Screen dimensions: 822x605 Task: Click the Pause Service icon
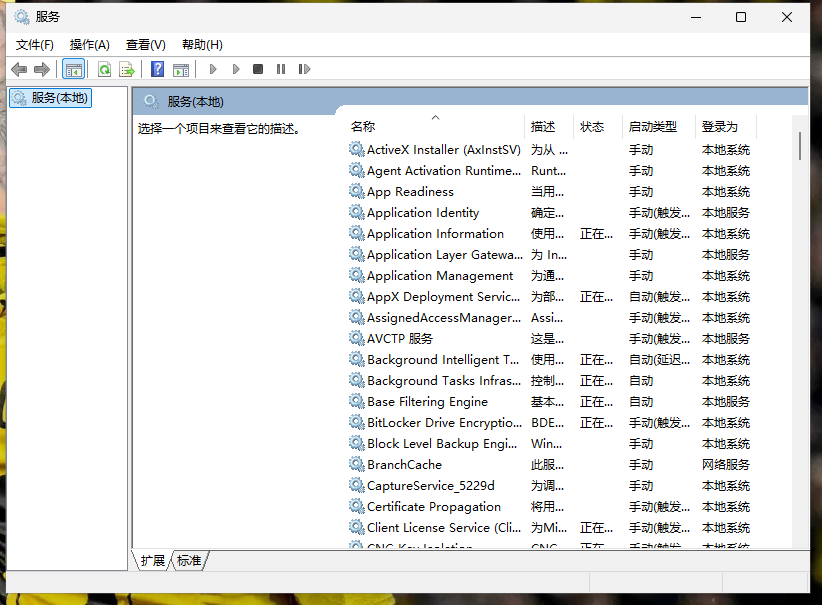[281, 69]
